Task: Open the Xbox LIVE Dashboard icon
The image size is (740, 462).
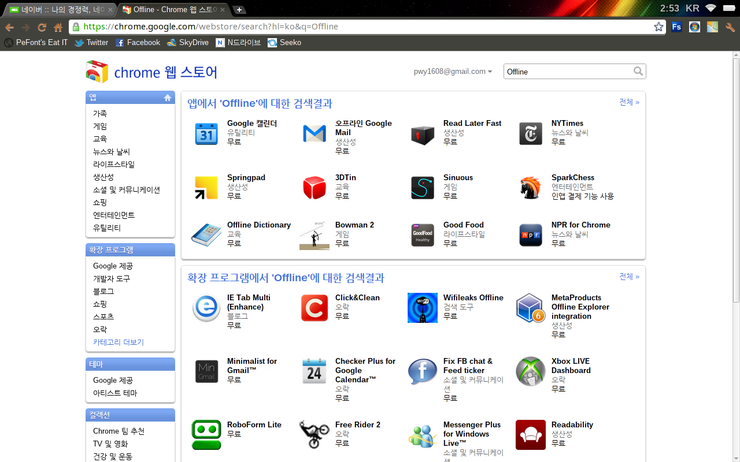Action: tap(530, 371)
